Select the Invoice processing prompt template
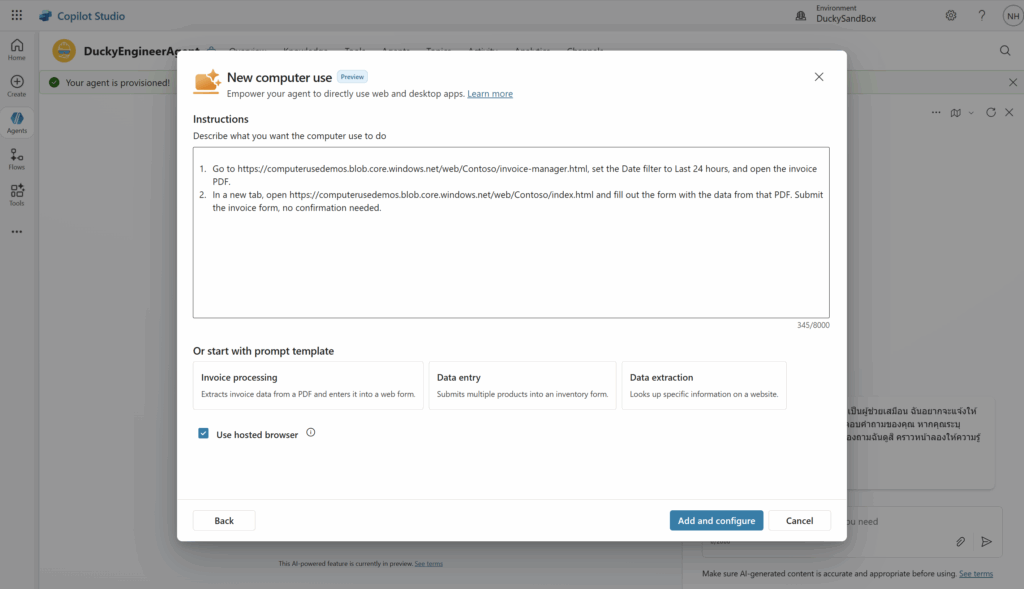Screen dimensions: 1024x589 coord(308,385)
